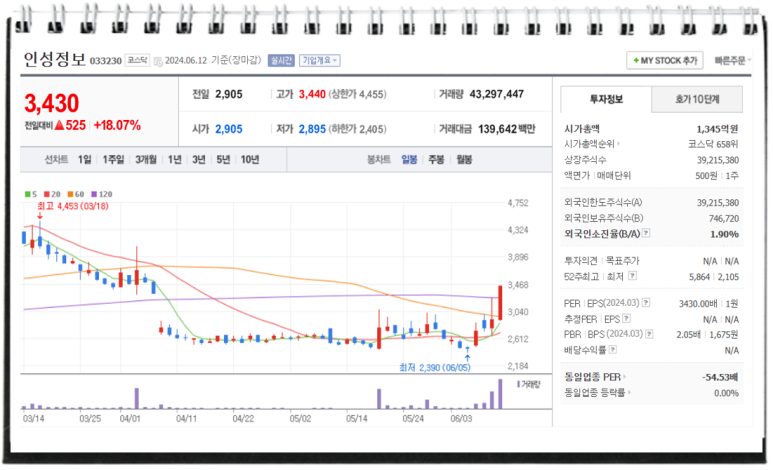The height and width of the screenshot is (470, 773).
Task: Click the help icon next to PBR BPS
Action: tap(649, 334)
